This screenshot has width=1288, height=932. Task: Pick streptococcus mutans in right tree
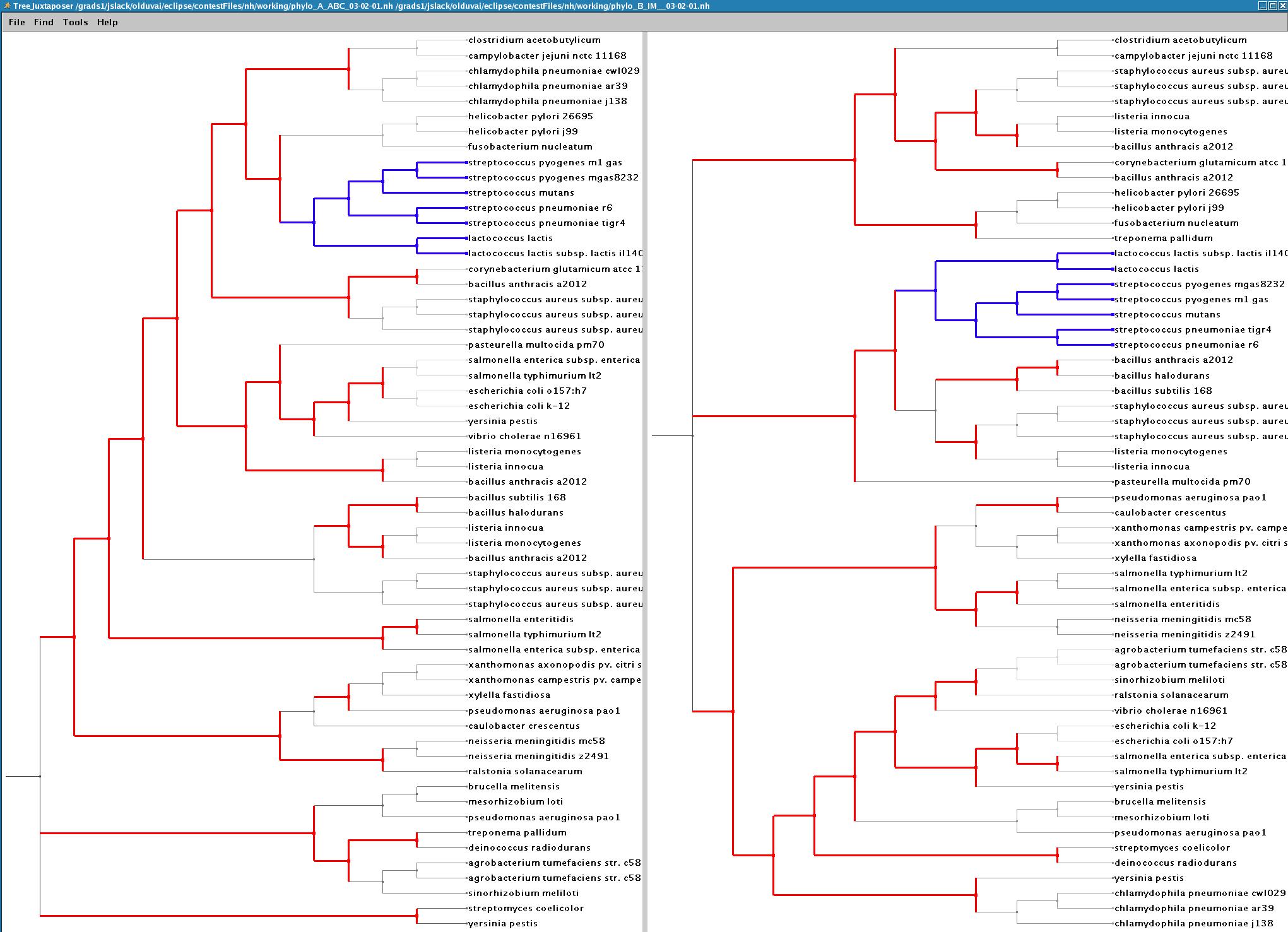(x=1167, y=314)
